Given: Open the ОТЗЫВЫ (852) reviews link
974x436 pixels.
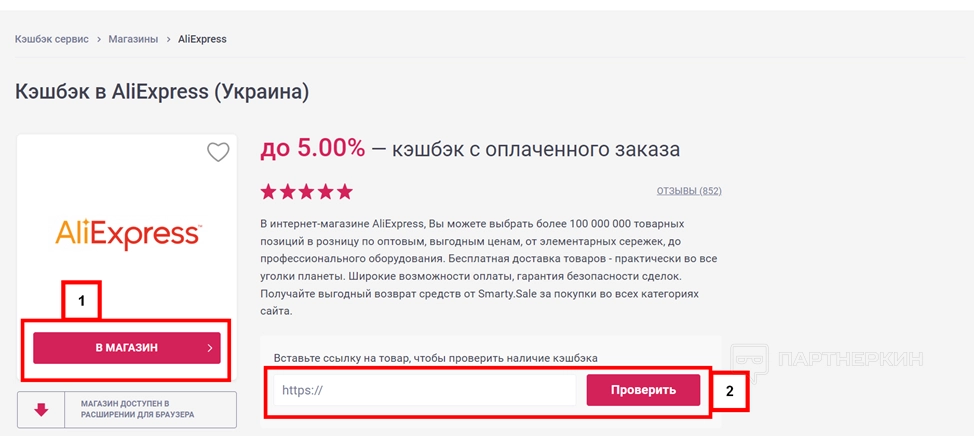Looking at the screenshot, I should click(x=689, y=190).
